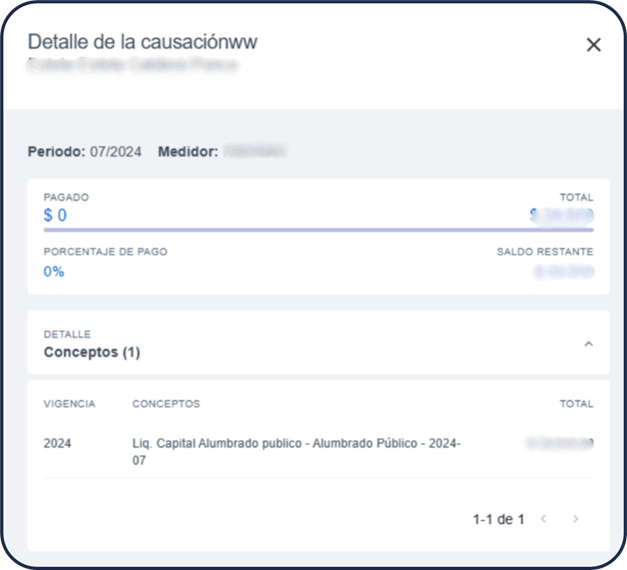Click the 1-1 de 1 pagination label
This screenshot has height=570, width=627.
[498, 519]
